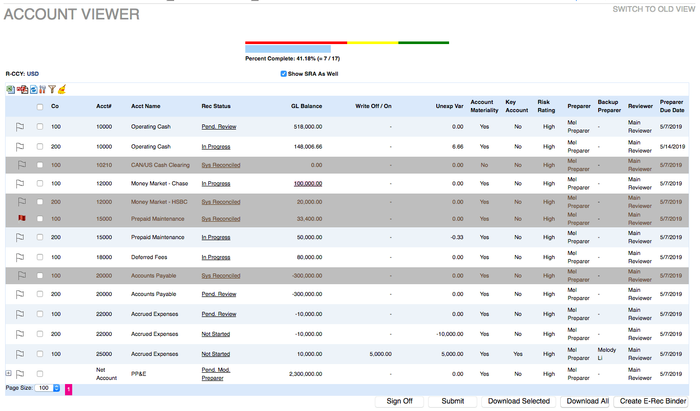Click the Switch to Old View link
700x411 pixels.
click(653, 9)
